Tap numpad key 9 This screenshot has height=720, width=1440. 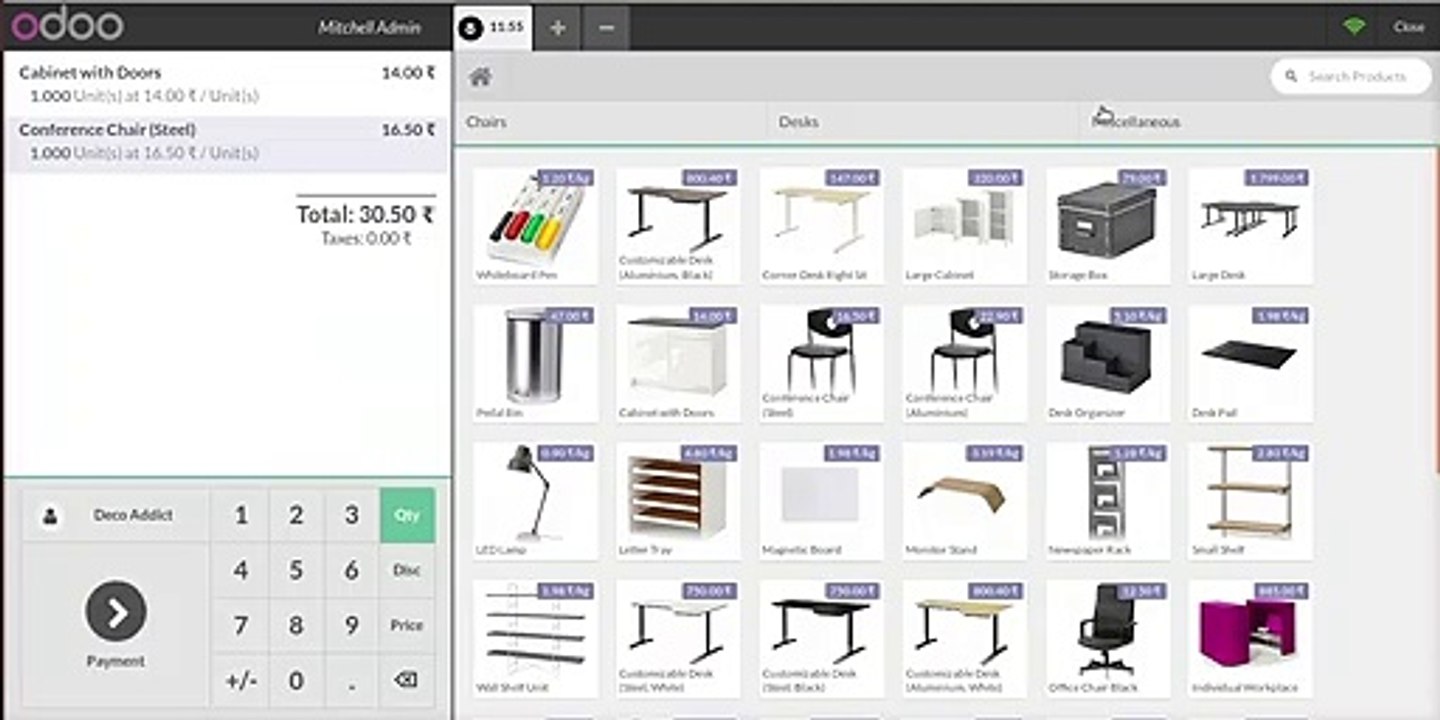click(351, 625)
